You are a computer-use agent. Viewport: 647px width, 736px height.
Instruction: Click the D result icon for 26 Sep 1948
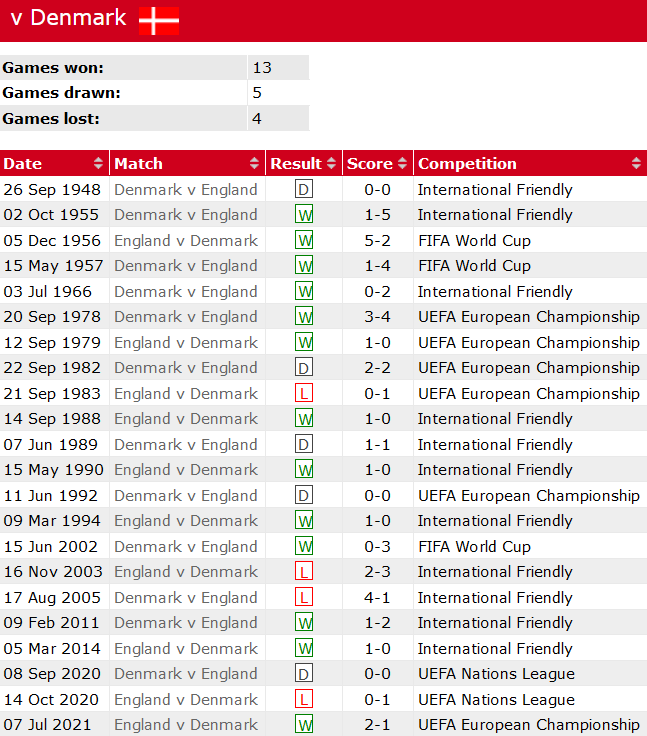[x=305, y=190]
